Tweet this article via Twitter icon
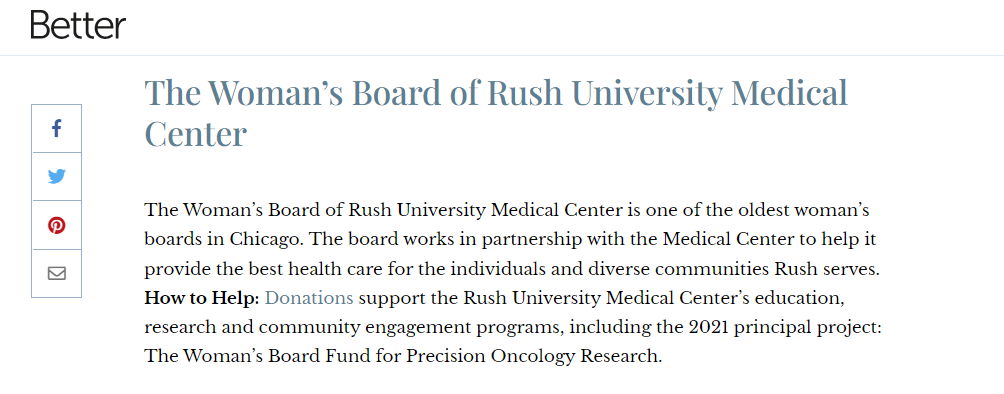This screenshot has width=1004, height=394. (56, 176)
